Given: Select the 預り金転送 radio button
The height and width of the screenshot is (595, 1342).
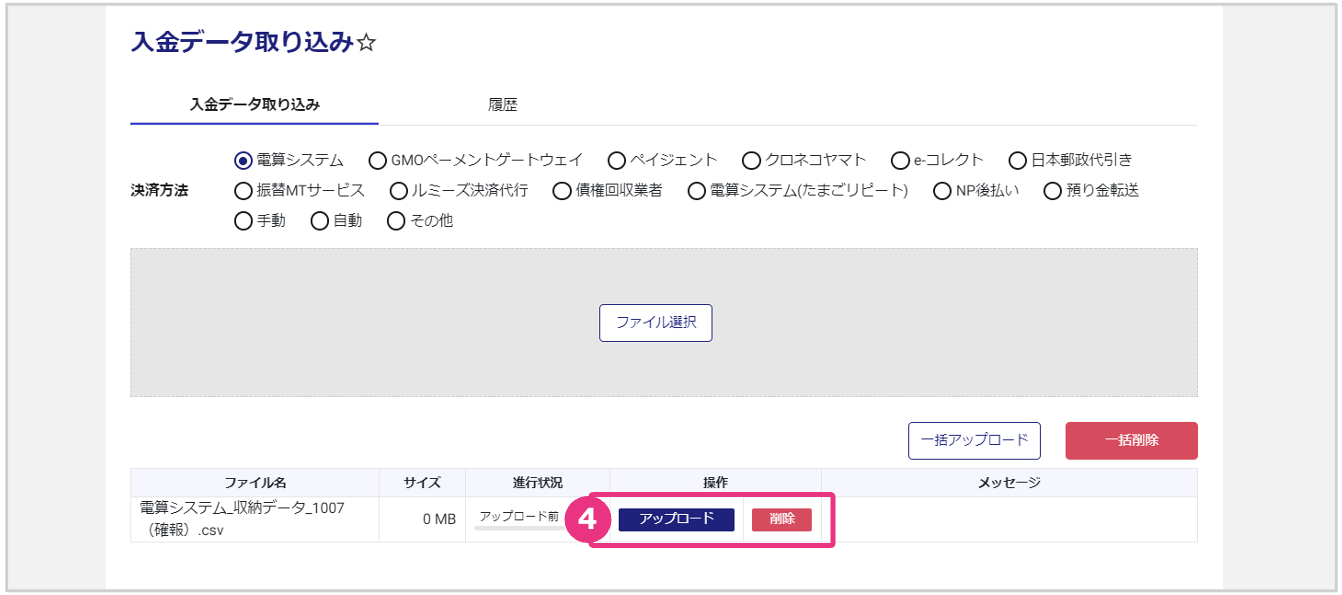Looking at the screenshot, I should pos(1052,190).
